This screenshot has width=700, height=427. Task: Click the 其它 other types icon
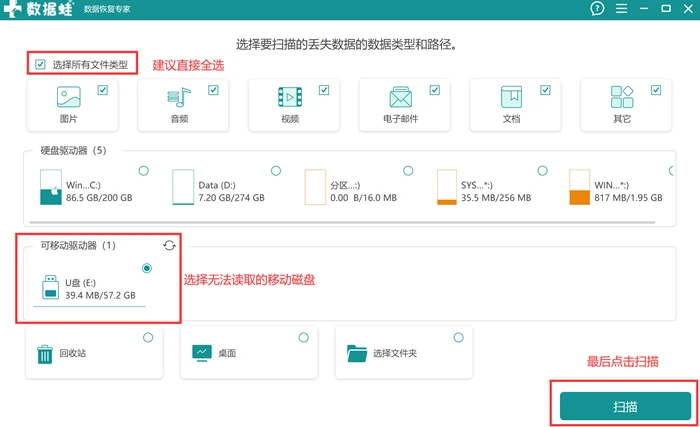(622, 97)
